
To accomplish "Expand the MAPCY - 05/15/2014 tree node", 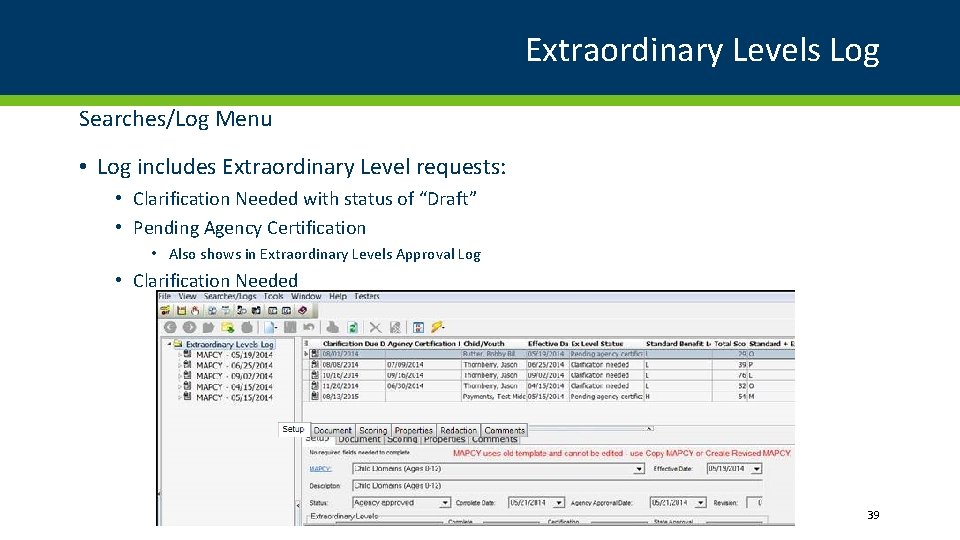I will [x=179, y=397].
